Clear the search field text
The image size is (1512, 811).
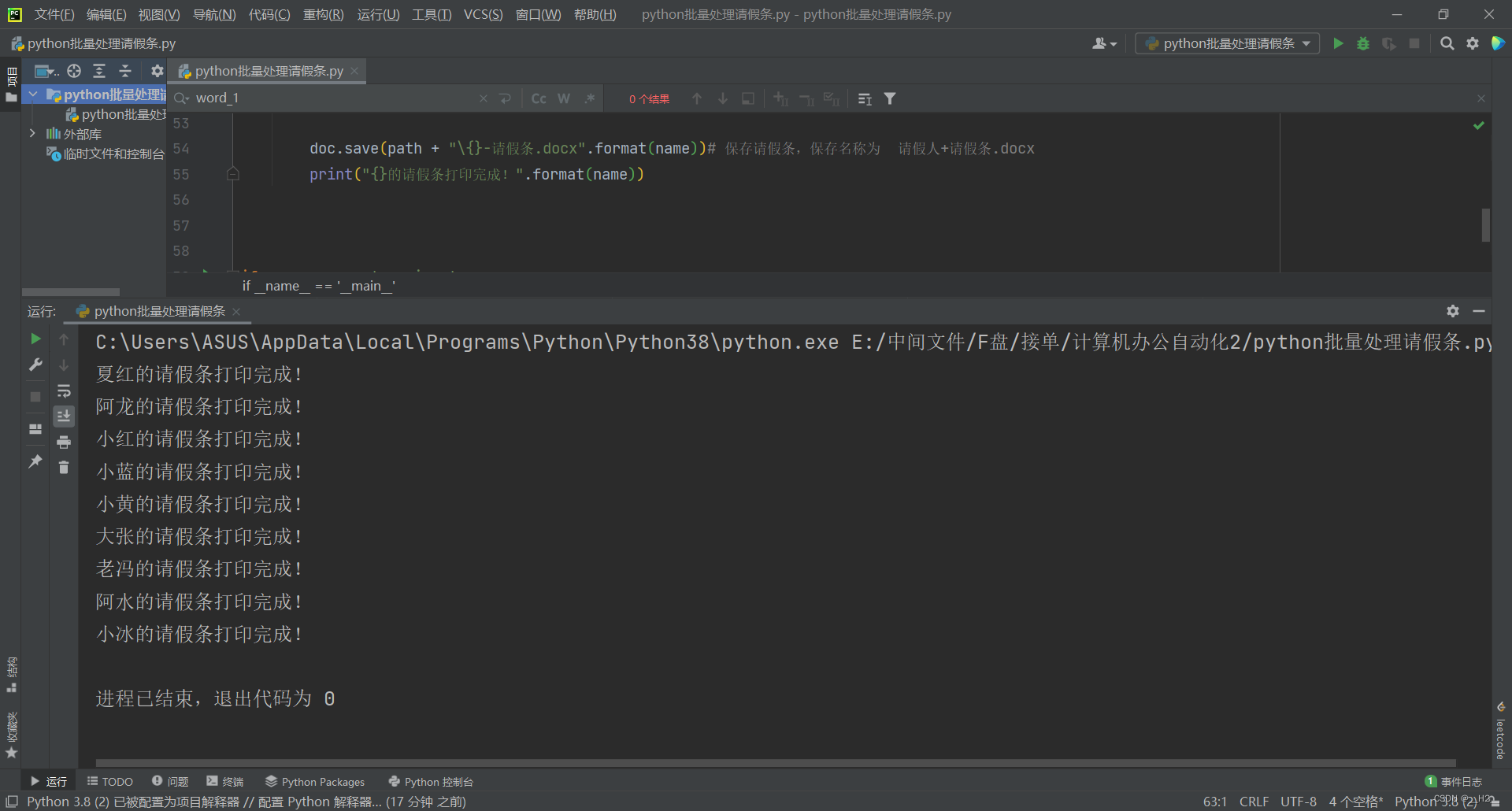[x=484, y=98]
